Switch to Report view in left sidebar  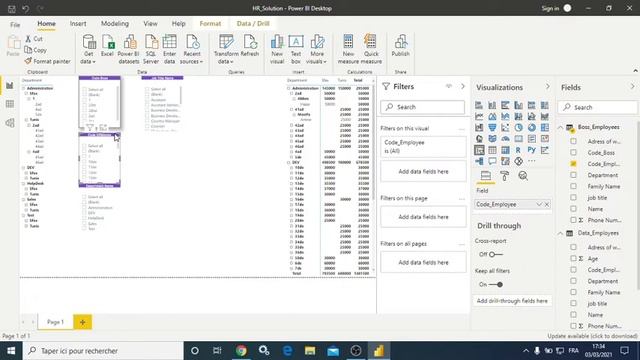(x=10, y=85)
